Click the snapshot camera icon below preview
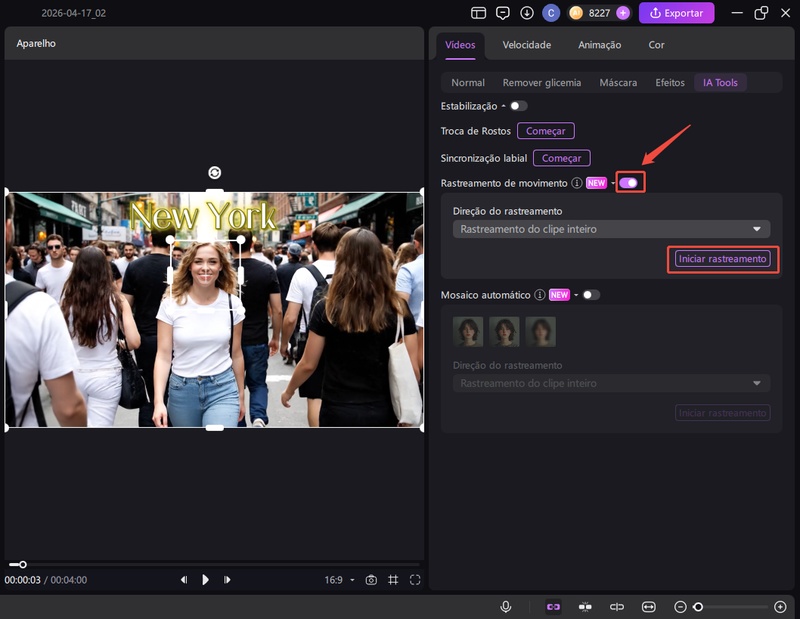This screenshot has width=800, height=619. coord(370,579)
